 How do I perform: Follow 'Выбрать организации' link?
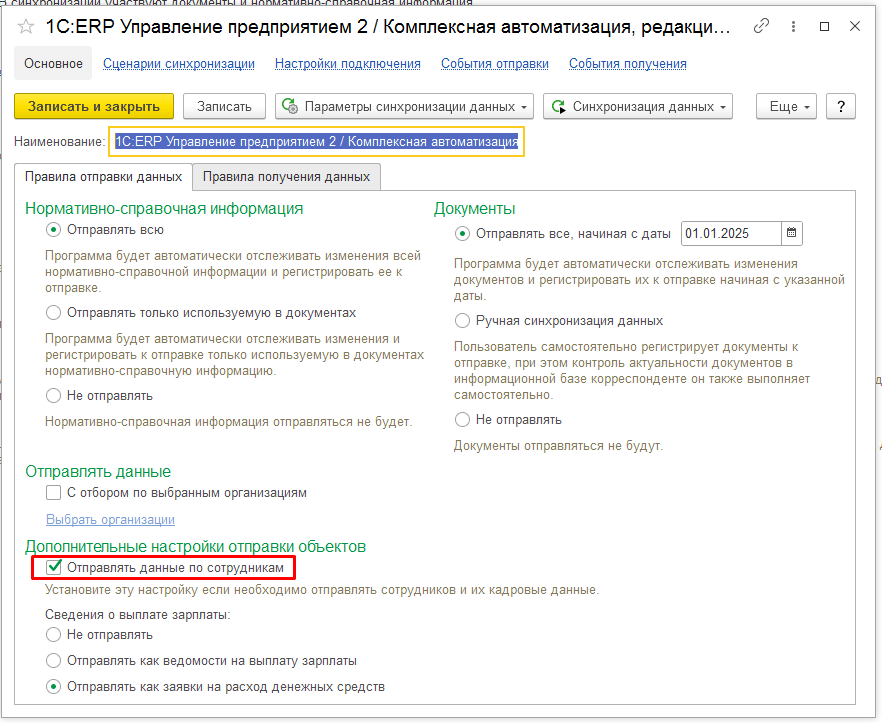tap(110, 519)
